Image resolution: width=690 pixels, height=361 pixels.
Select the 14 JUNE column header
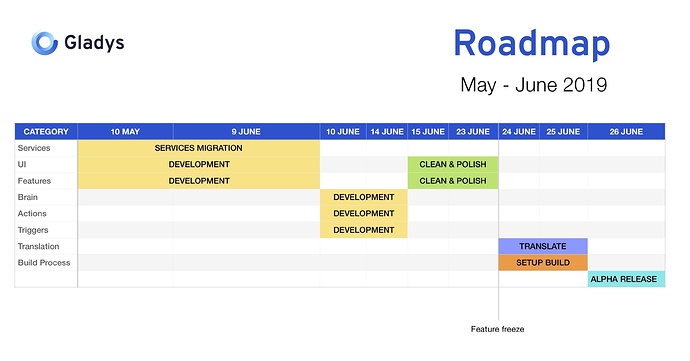pyautogui.click(x=387, y=132)
